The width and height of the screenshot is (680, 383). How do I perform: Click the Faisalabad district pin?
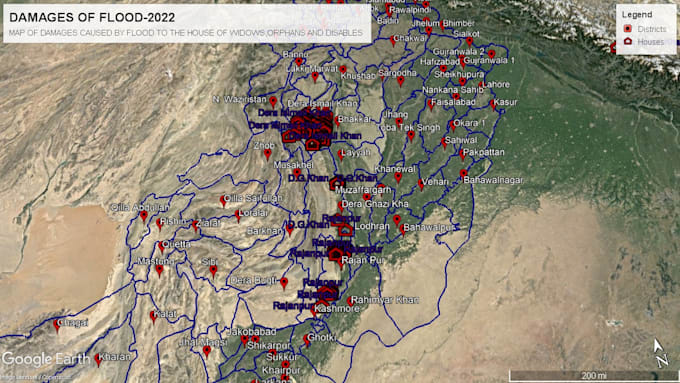coord(431,104)
